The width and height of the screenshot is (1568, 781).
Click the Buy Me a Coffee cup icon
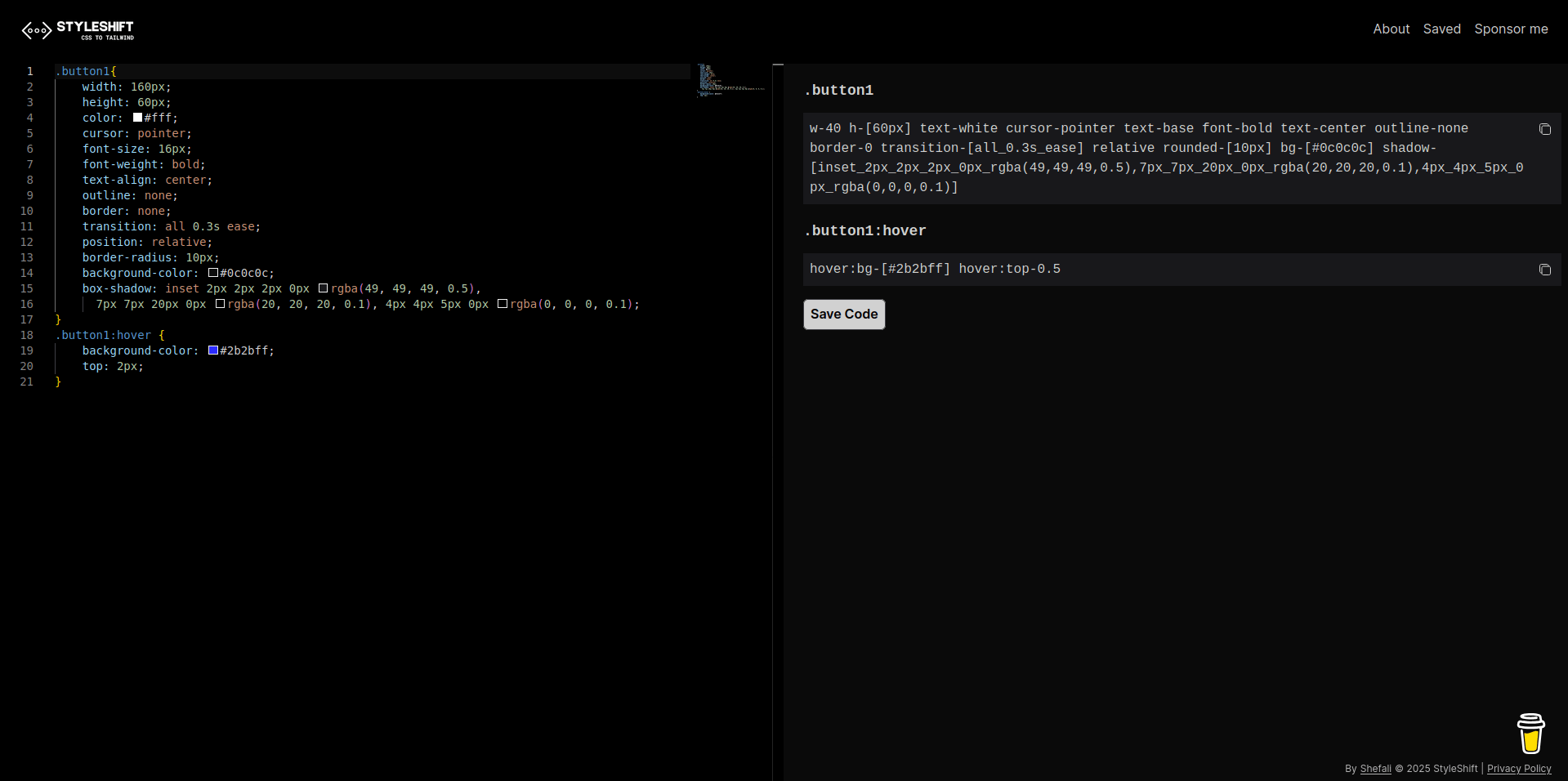point(1530,733)
